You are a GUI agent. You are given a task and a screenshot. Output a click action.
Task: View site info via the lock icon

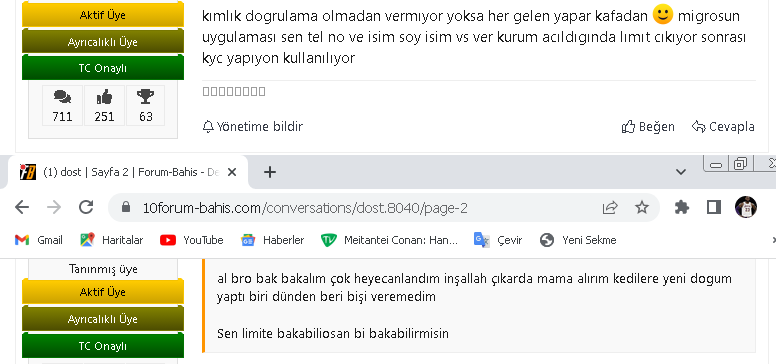(126, 207)
